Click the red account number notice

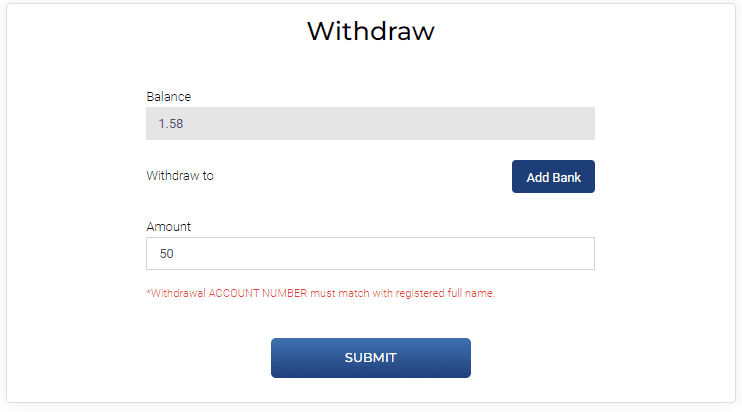coord(321,293)
